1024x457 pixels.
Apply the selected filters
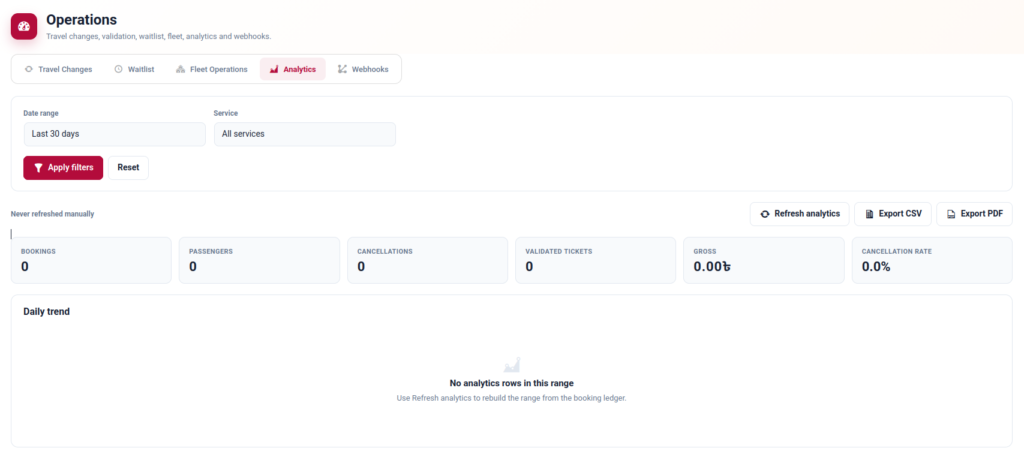(x=63, y=168)
